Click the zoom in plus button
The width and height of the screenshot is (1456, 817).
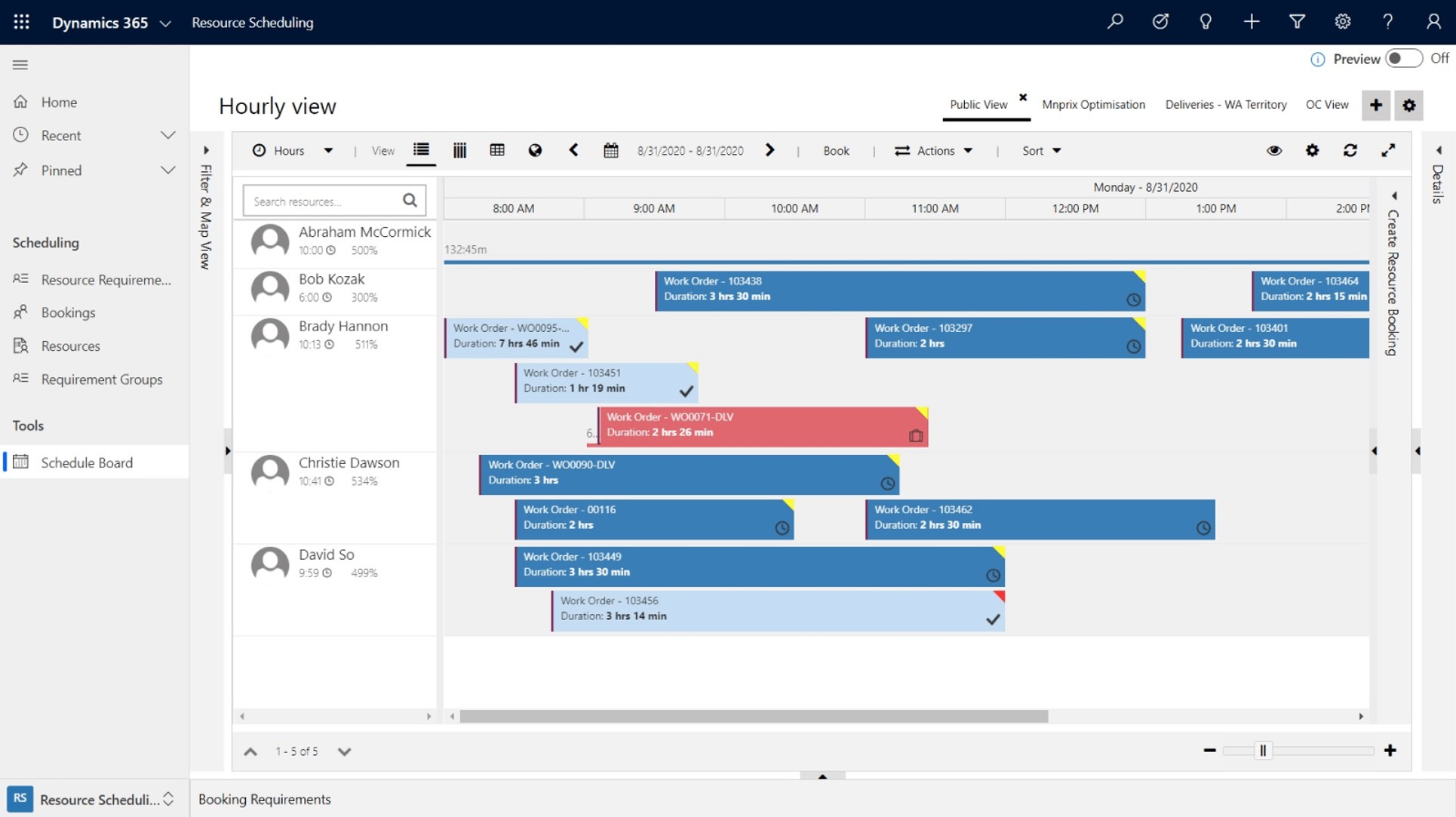click(1390, 750)
